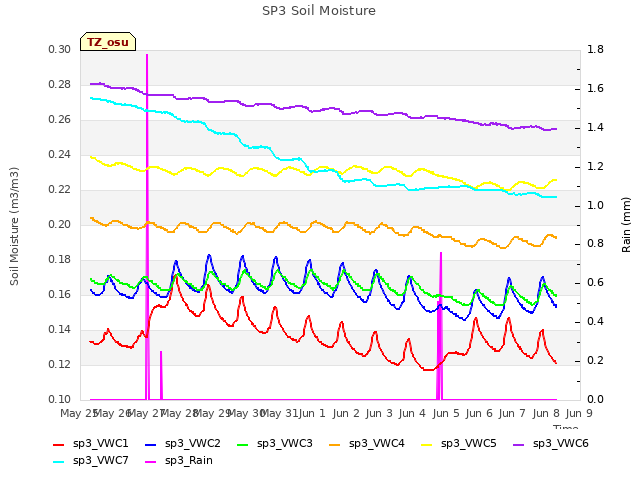Select the sp3_VWC3 legend label
This screenshot has width=640, height=480.
point(284,444)
